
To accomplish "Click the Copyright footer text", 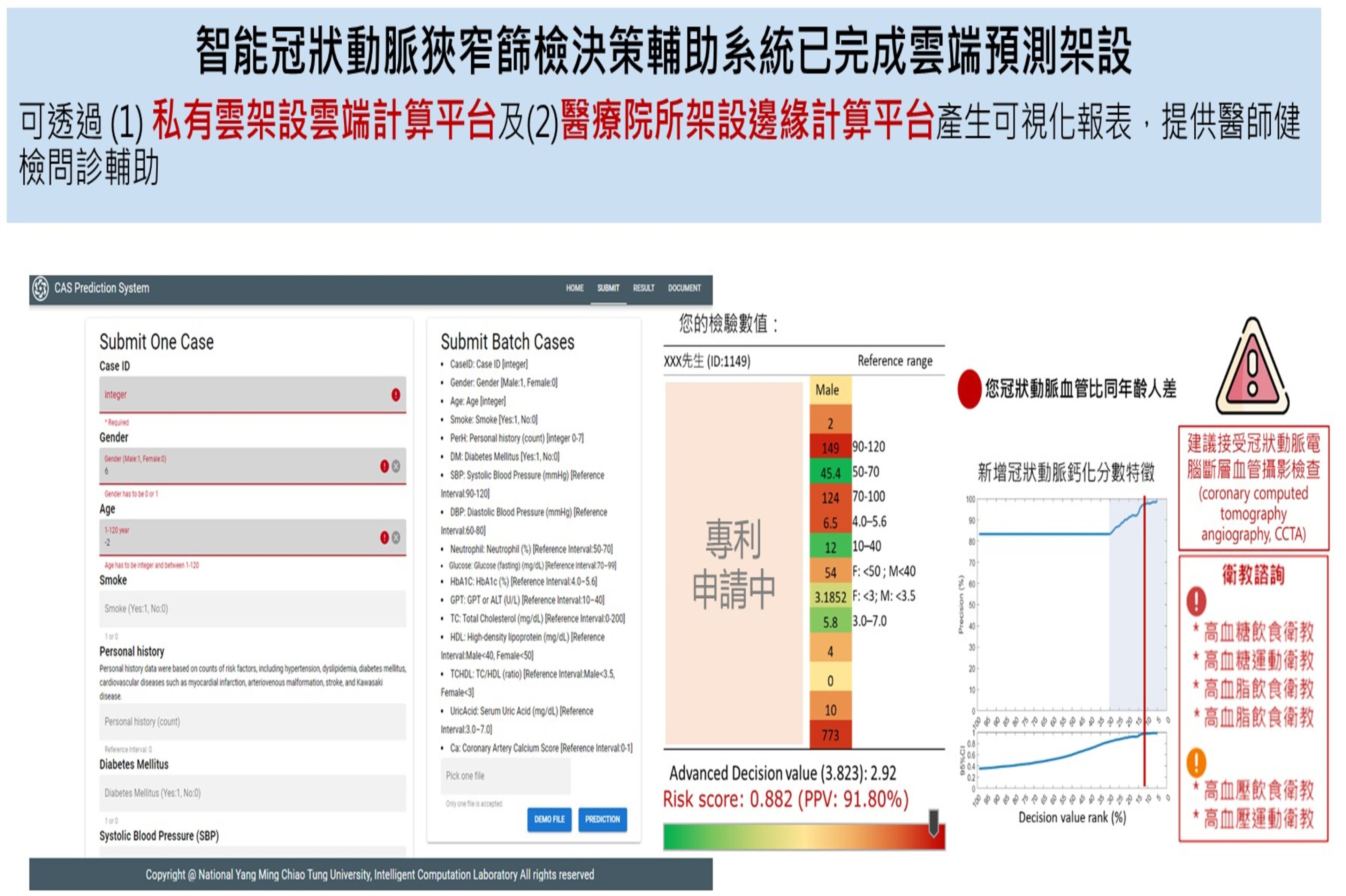I will (x=370, y=874).
